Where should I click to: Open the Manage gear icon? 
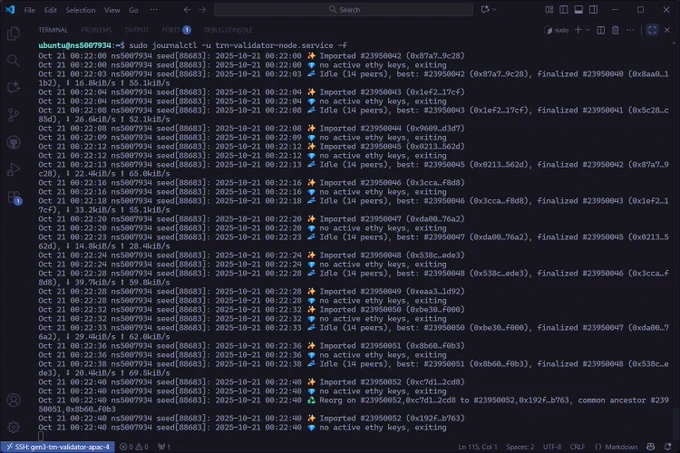click(13, 427)
